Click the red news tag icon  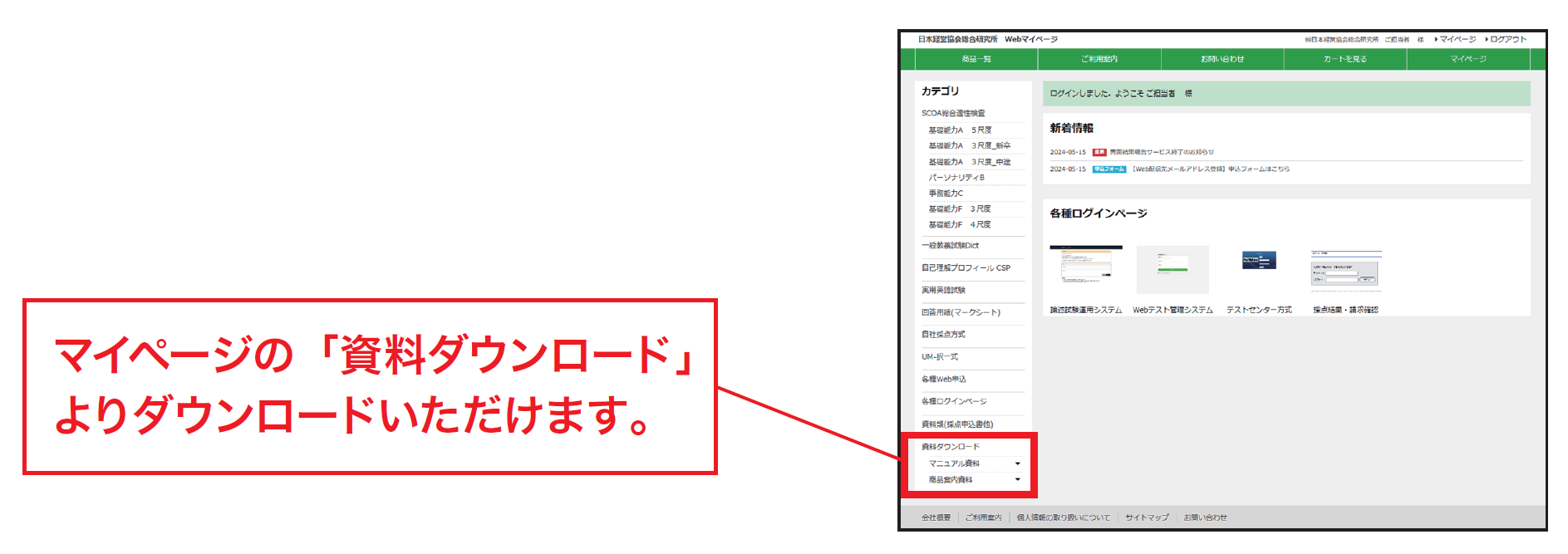click(x=1099, y=152)
